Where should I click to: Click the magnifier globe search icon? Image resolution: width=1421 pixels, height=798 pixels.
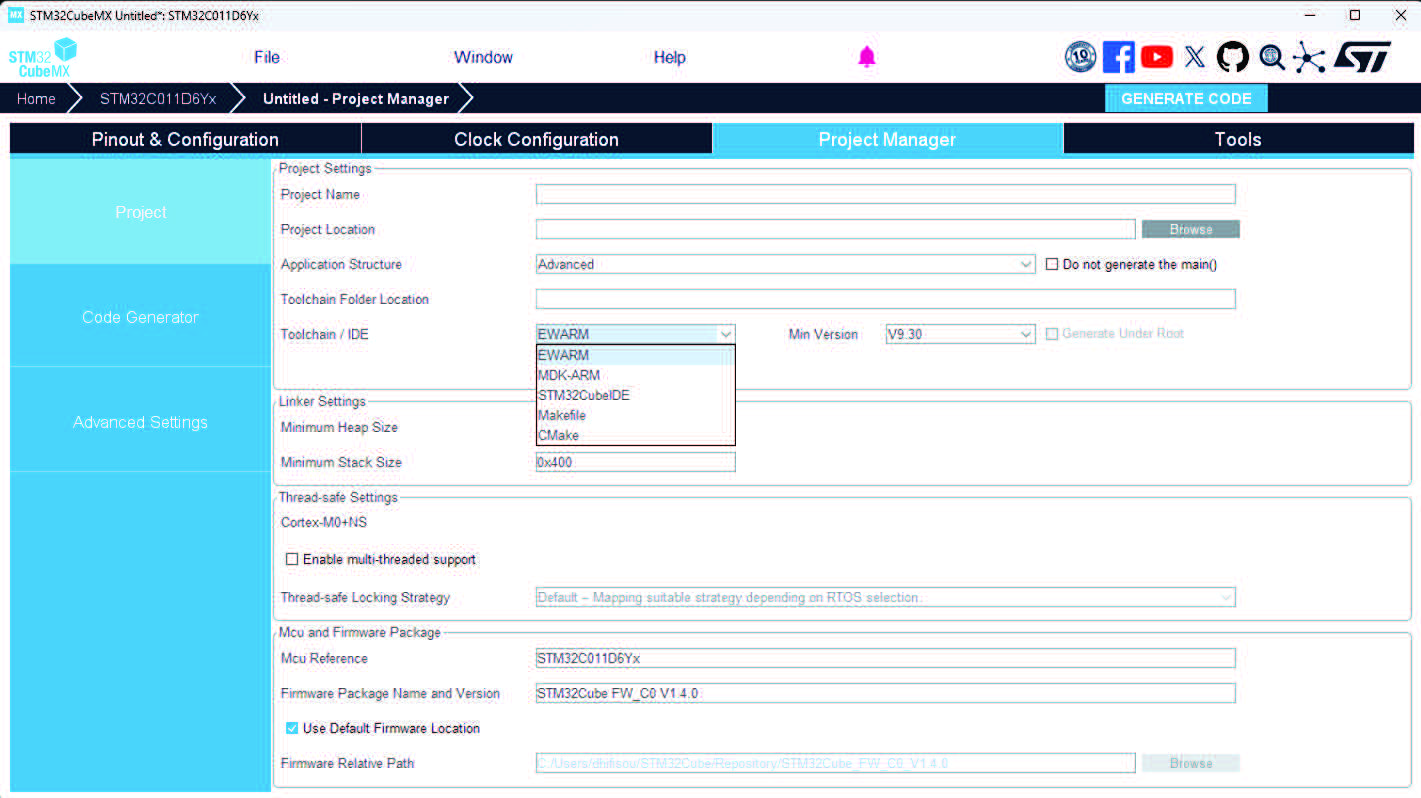point(1272,57)
